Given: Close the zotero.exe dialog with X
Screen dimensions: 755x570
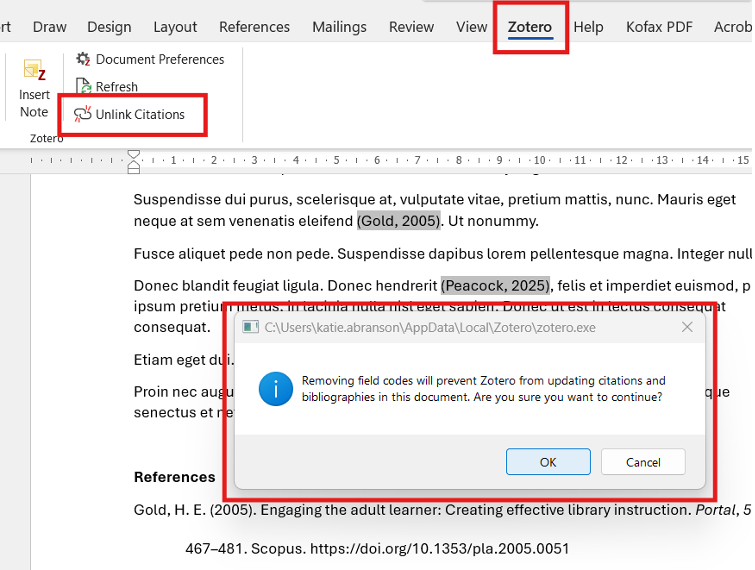Looking at the screenshot, I should coord(687,327).
